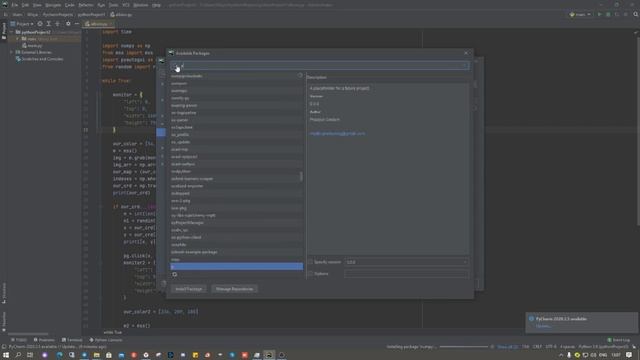Open the Problems tool tab

pos(44,340)
